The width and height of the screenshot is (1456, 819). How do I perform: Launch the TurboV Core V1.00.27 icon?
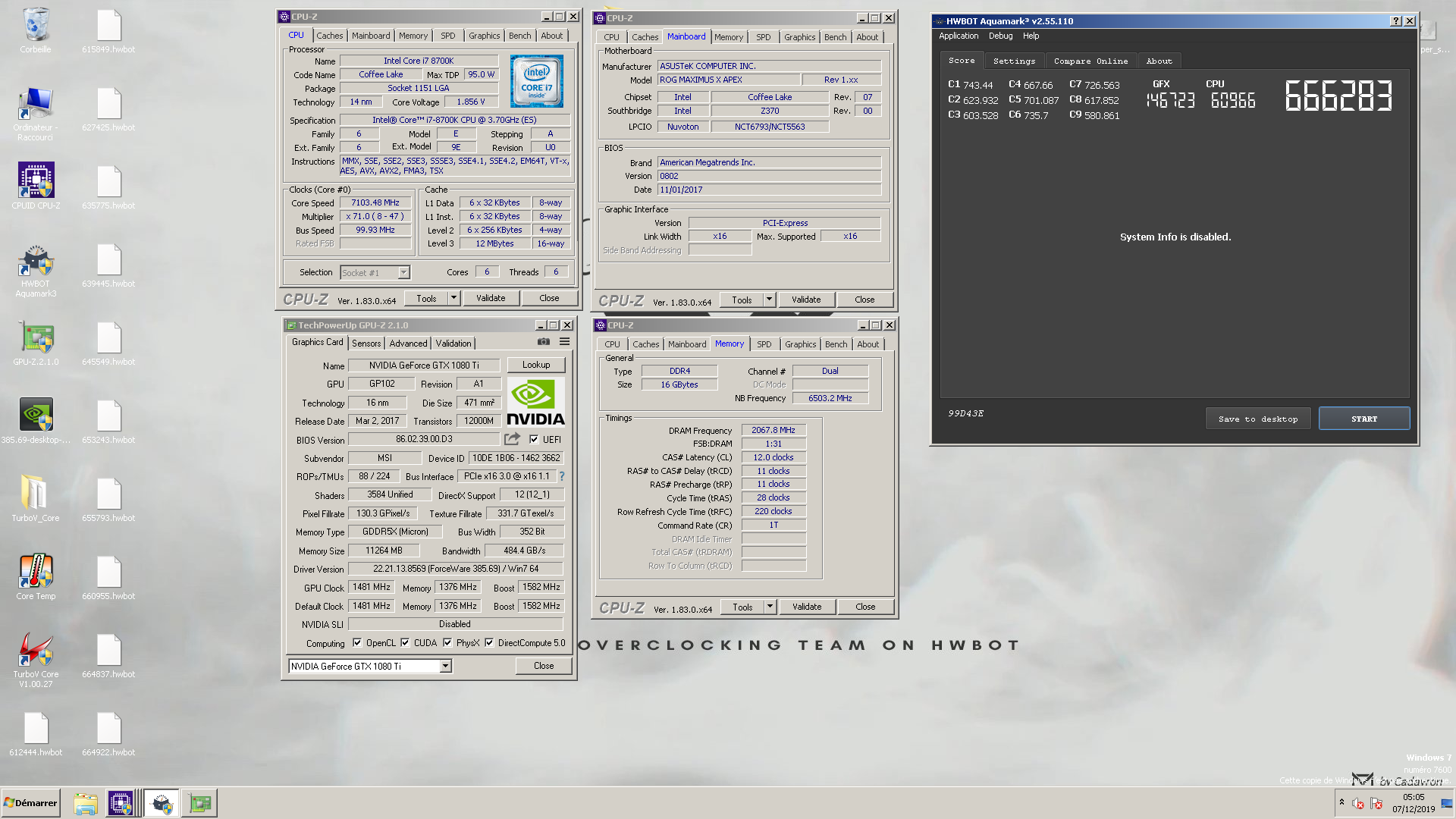tap(36, 660)
